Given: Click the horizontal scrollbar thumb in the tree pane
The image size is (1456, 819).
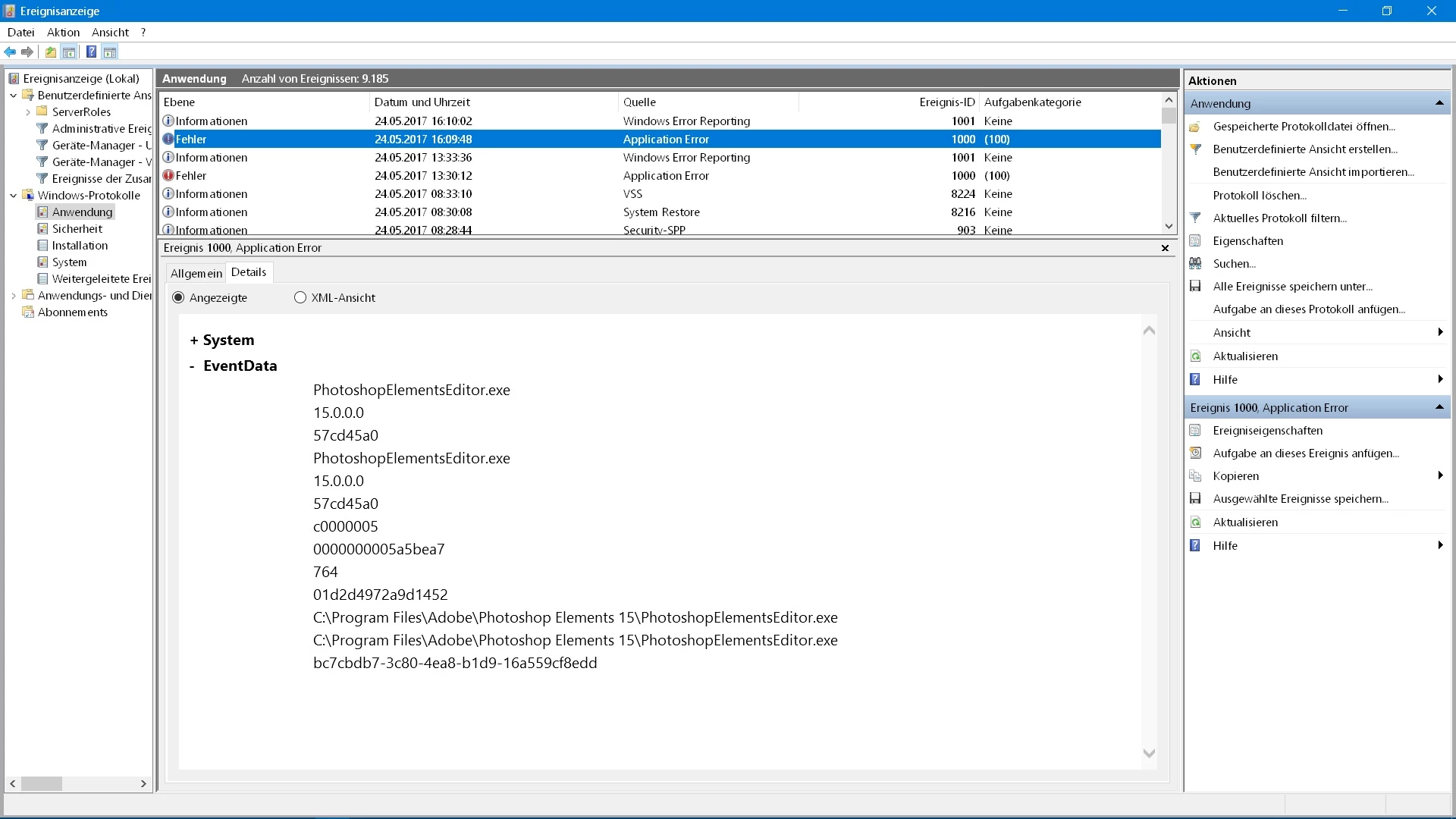Looking at the screenshot, I should click(x=41, y=783).
